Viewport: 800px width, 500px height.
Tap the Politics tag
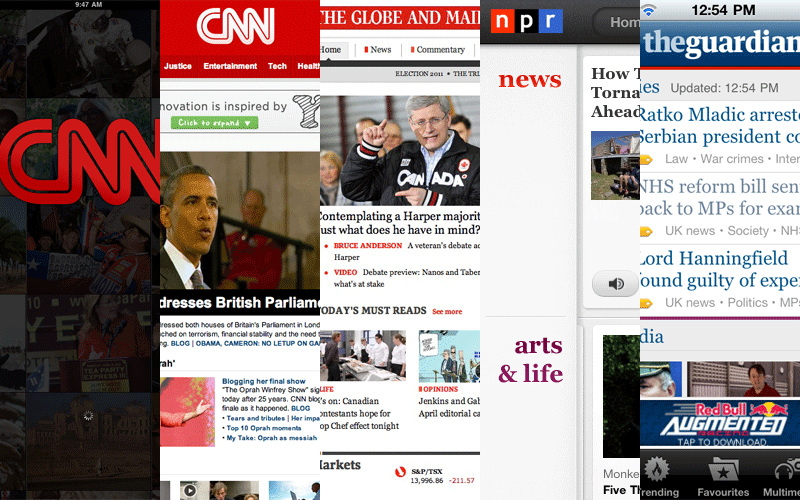[747, 303]
